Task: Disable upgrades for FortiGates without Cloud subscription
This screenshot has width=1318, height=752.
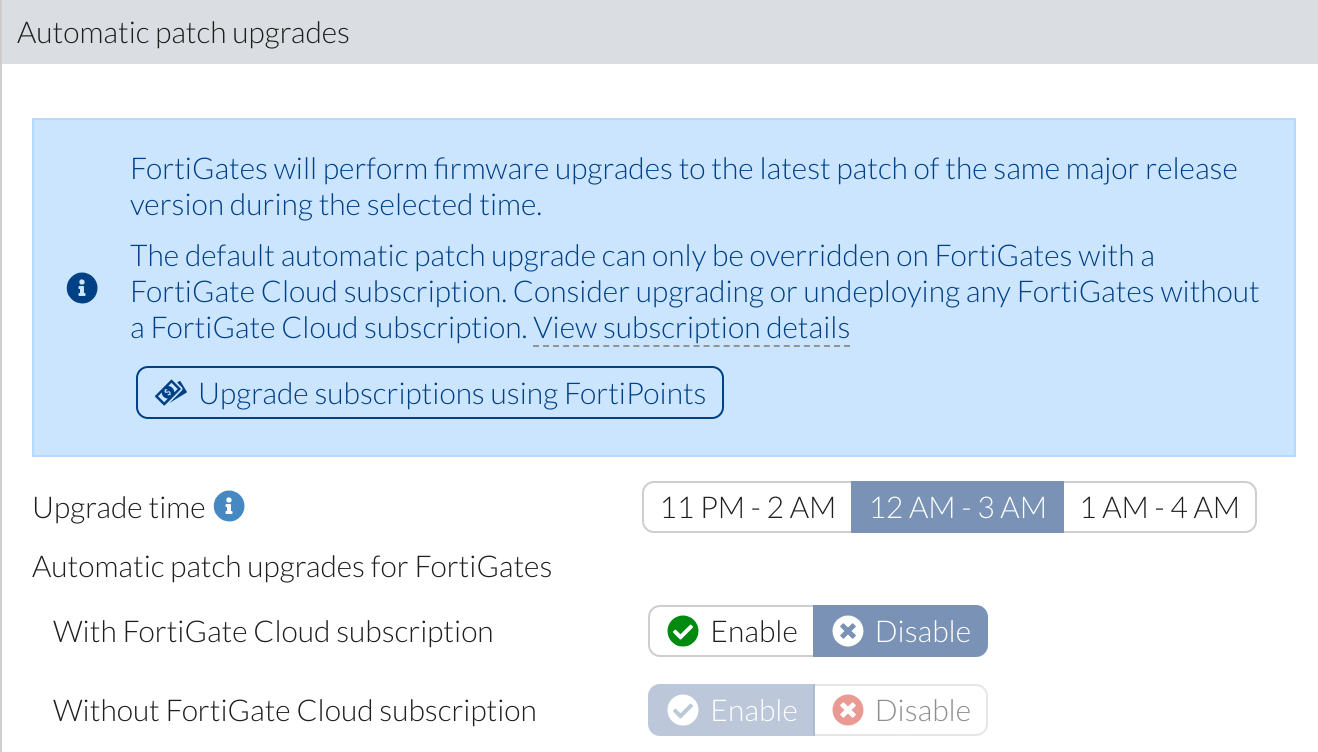Action: (900, 710)
